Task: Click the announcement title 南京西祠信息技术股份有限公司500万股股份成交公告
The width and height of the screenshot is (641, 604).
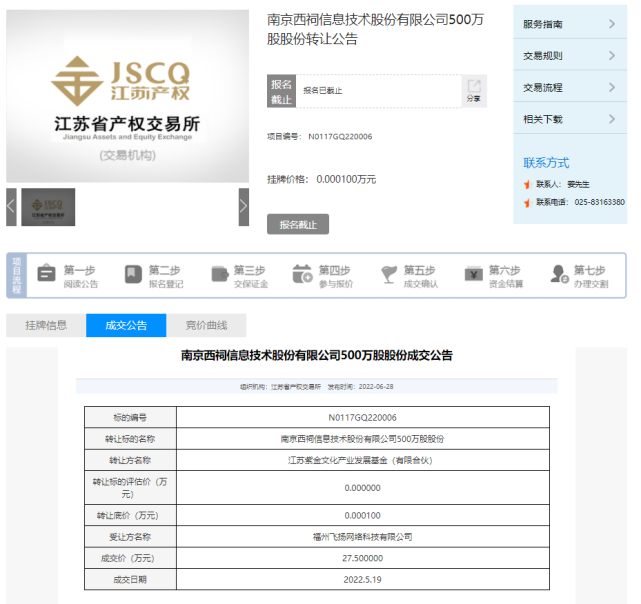Action: tap(317, 355)
